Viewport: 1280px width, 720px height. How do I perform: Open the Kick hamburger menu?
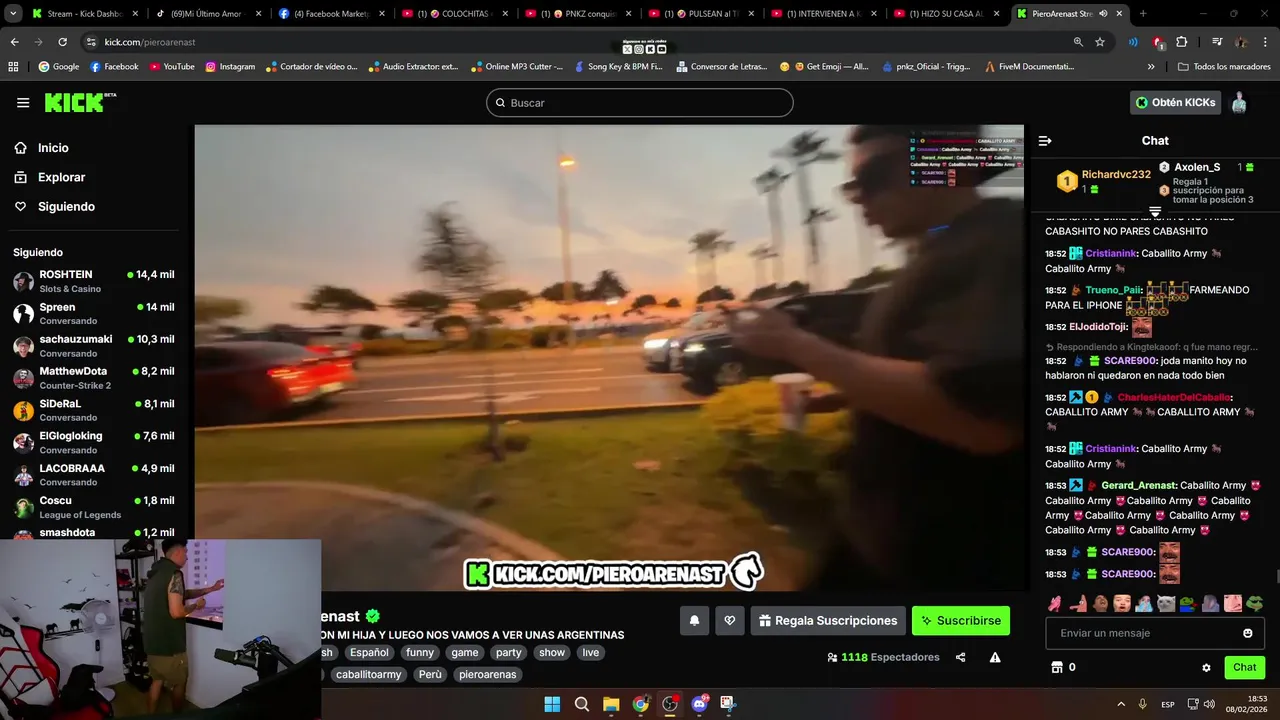pyautogui.click(x=23, y=103)
